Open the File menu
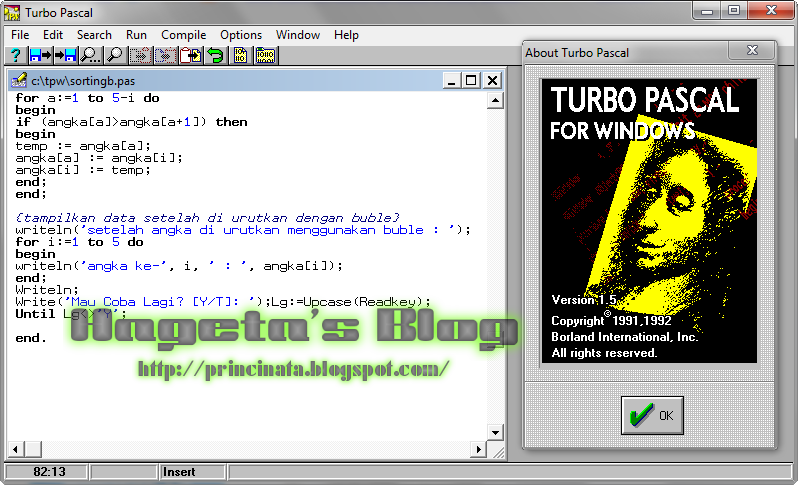Screen dimensions: 798x485 20,35
